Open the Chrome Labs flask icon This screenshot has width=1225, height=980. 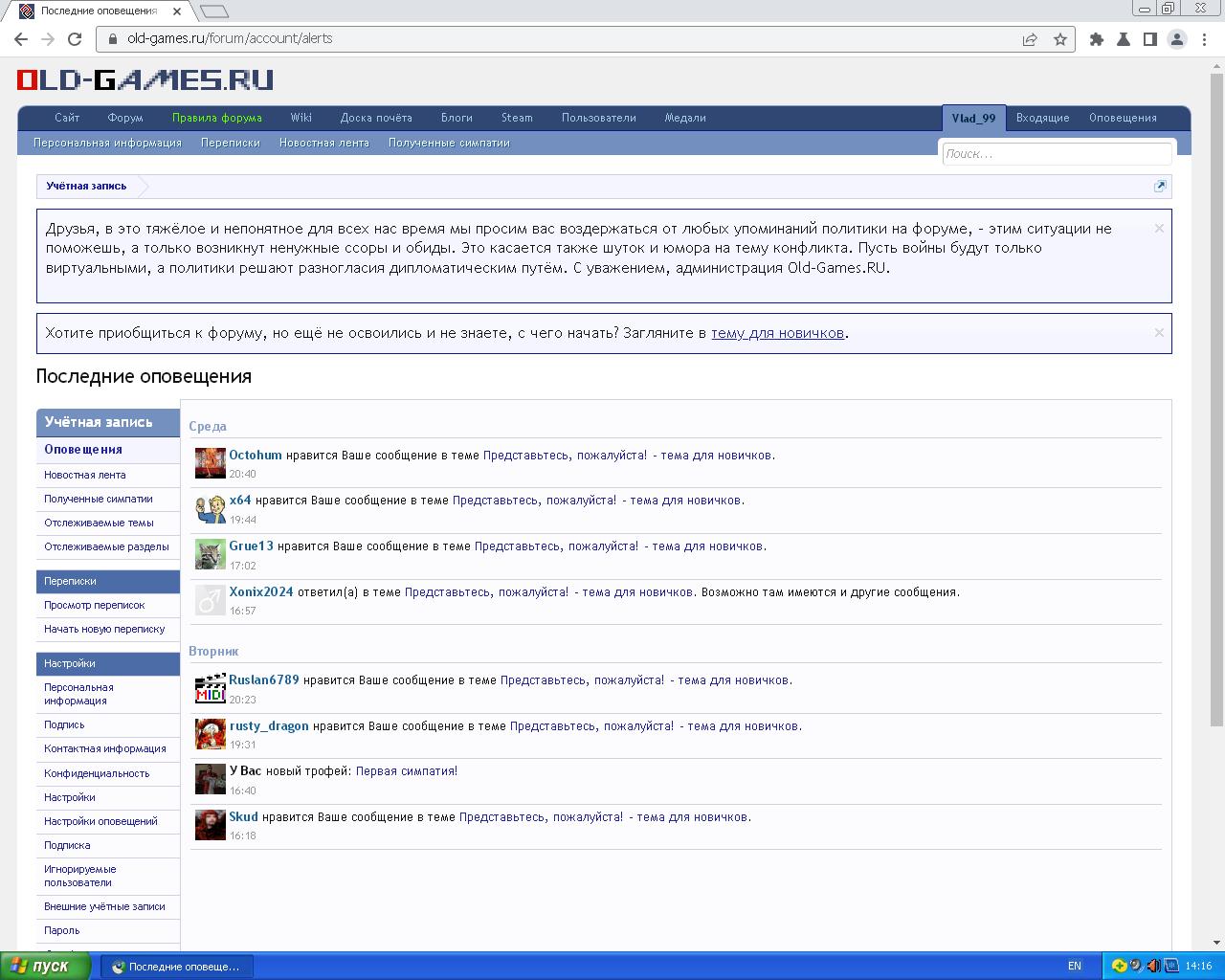click(x=1124, y=39)
